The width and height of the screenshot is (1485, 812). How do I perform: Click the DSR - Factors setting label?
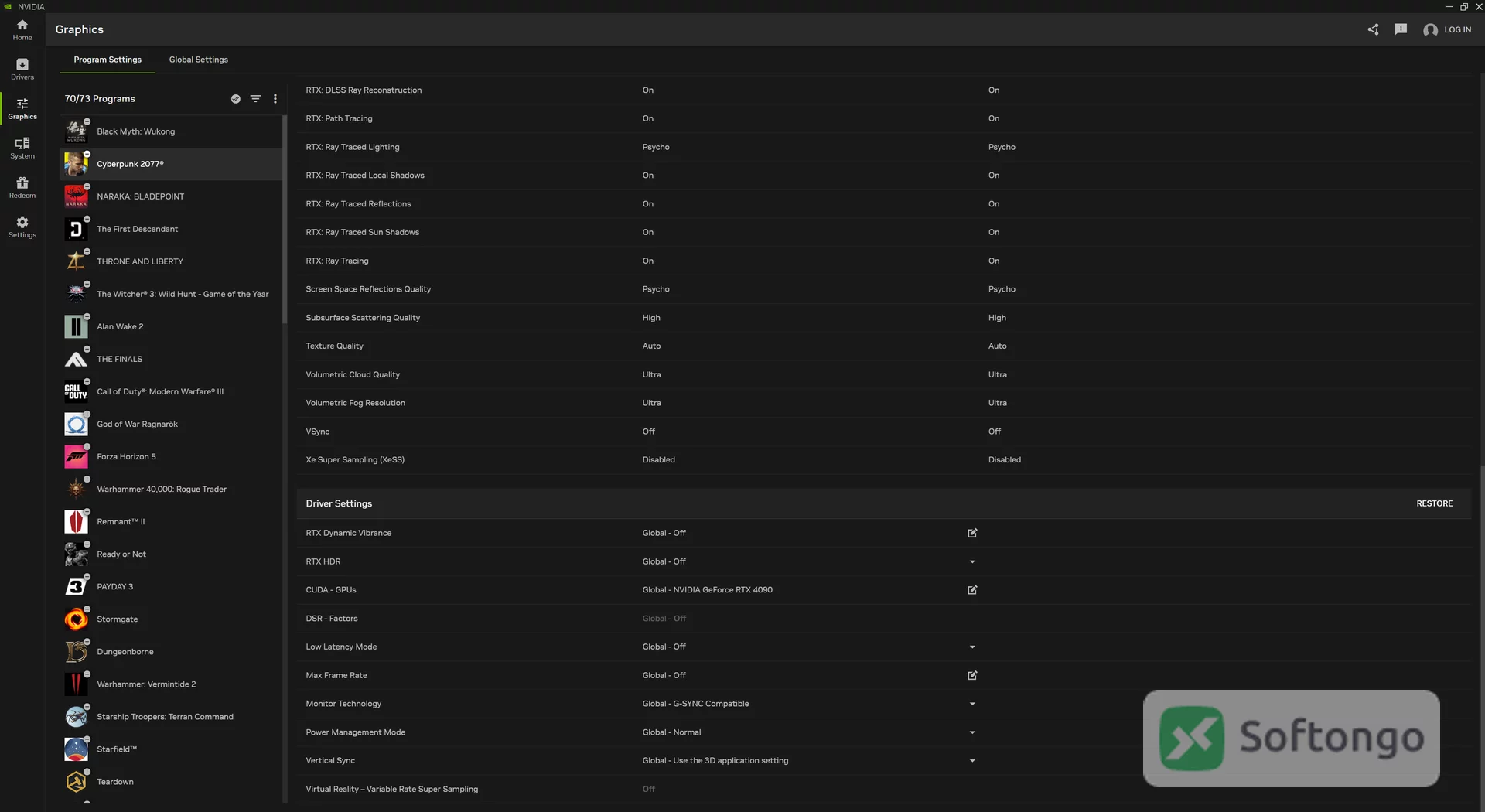click(x=331, y=619)
